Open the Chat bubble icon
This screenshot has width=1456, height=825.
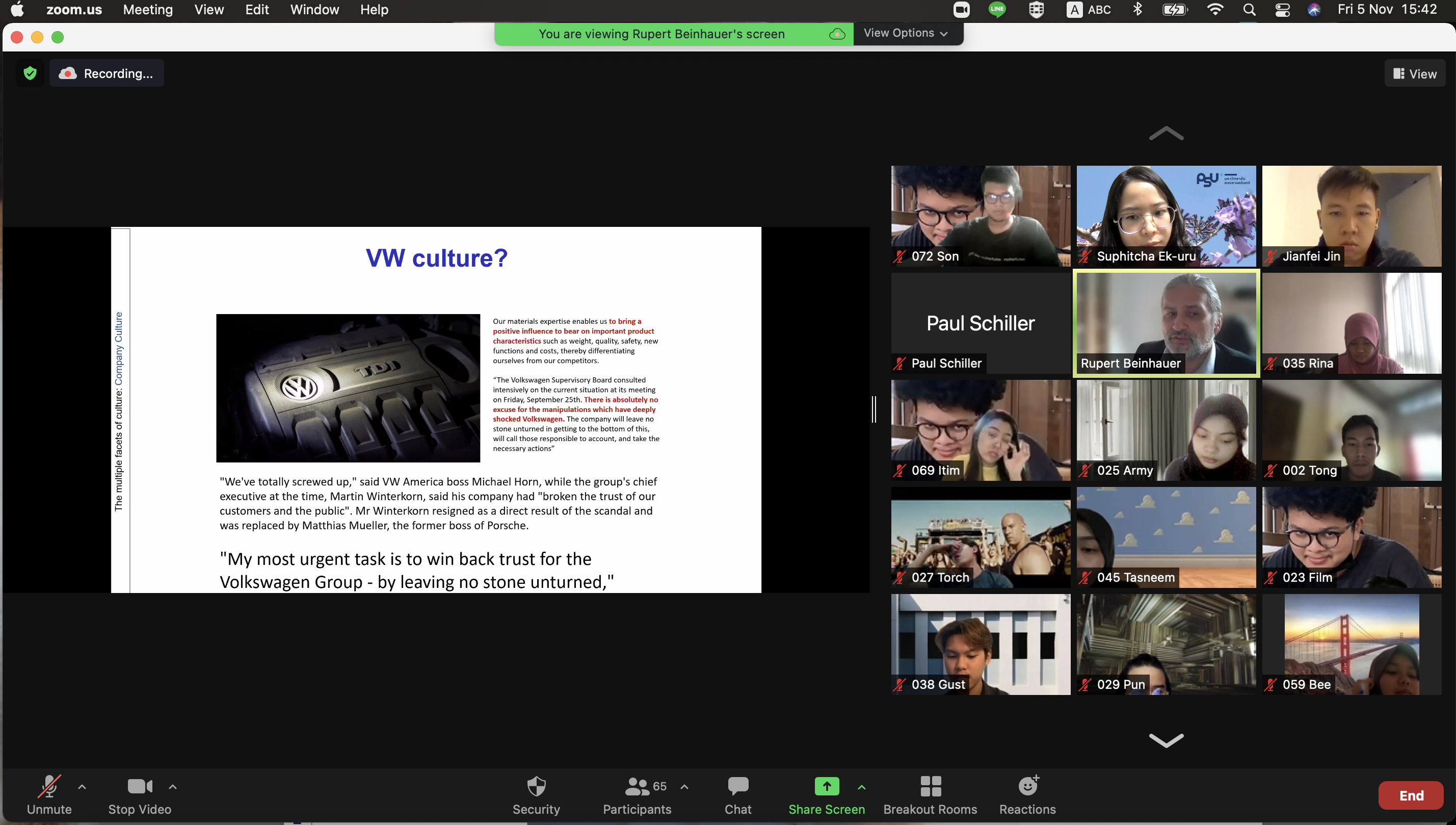(x=737, y=786)
